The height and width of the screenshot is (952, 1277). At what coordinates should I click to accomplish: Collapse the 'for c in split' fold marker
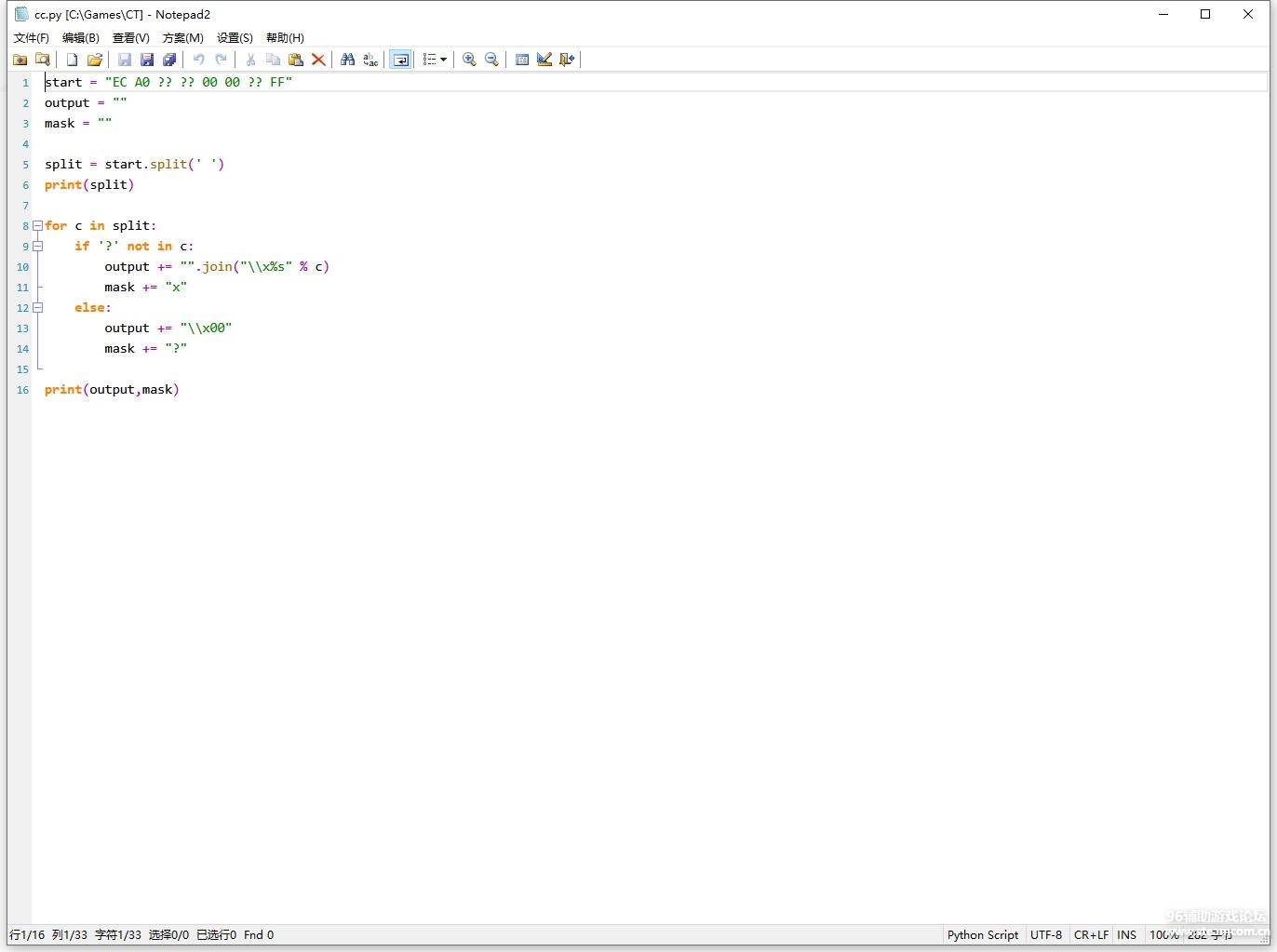tap(37, 225)
